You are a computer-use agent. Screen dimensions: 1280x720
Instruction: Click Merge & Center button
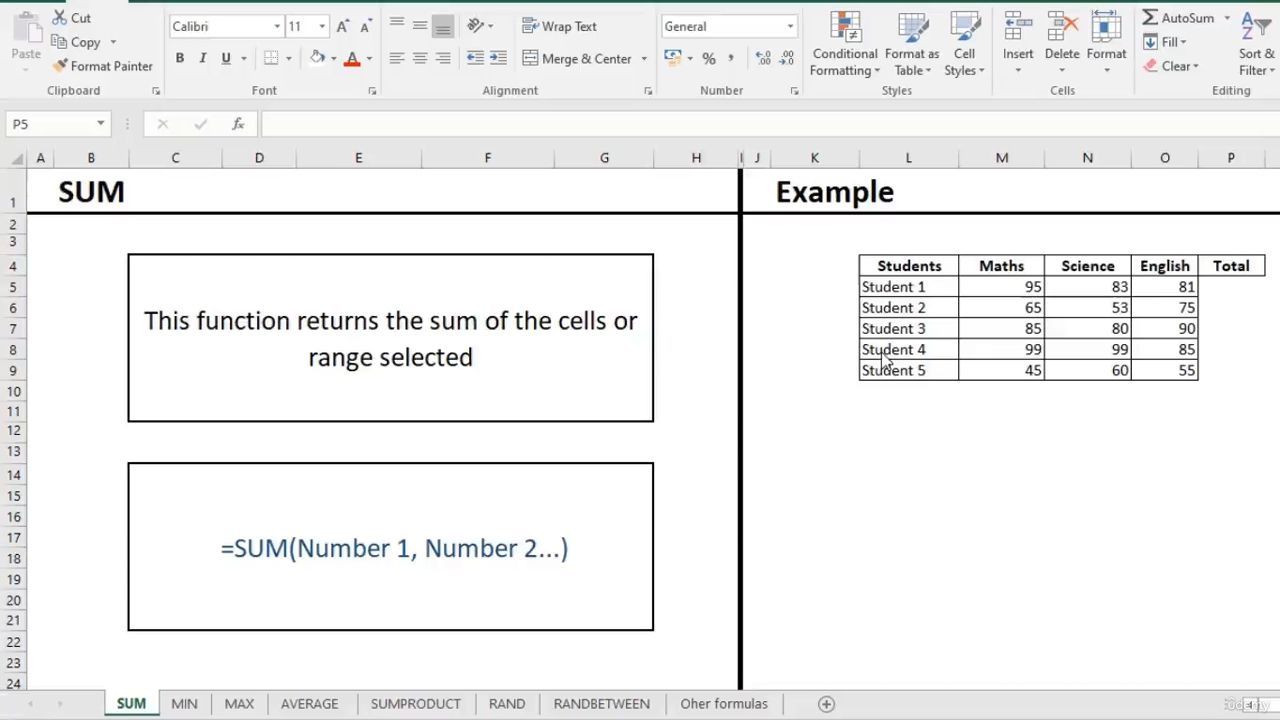pos(577,58)
